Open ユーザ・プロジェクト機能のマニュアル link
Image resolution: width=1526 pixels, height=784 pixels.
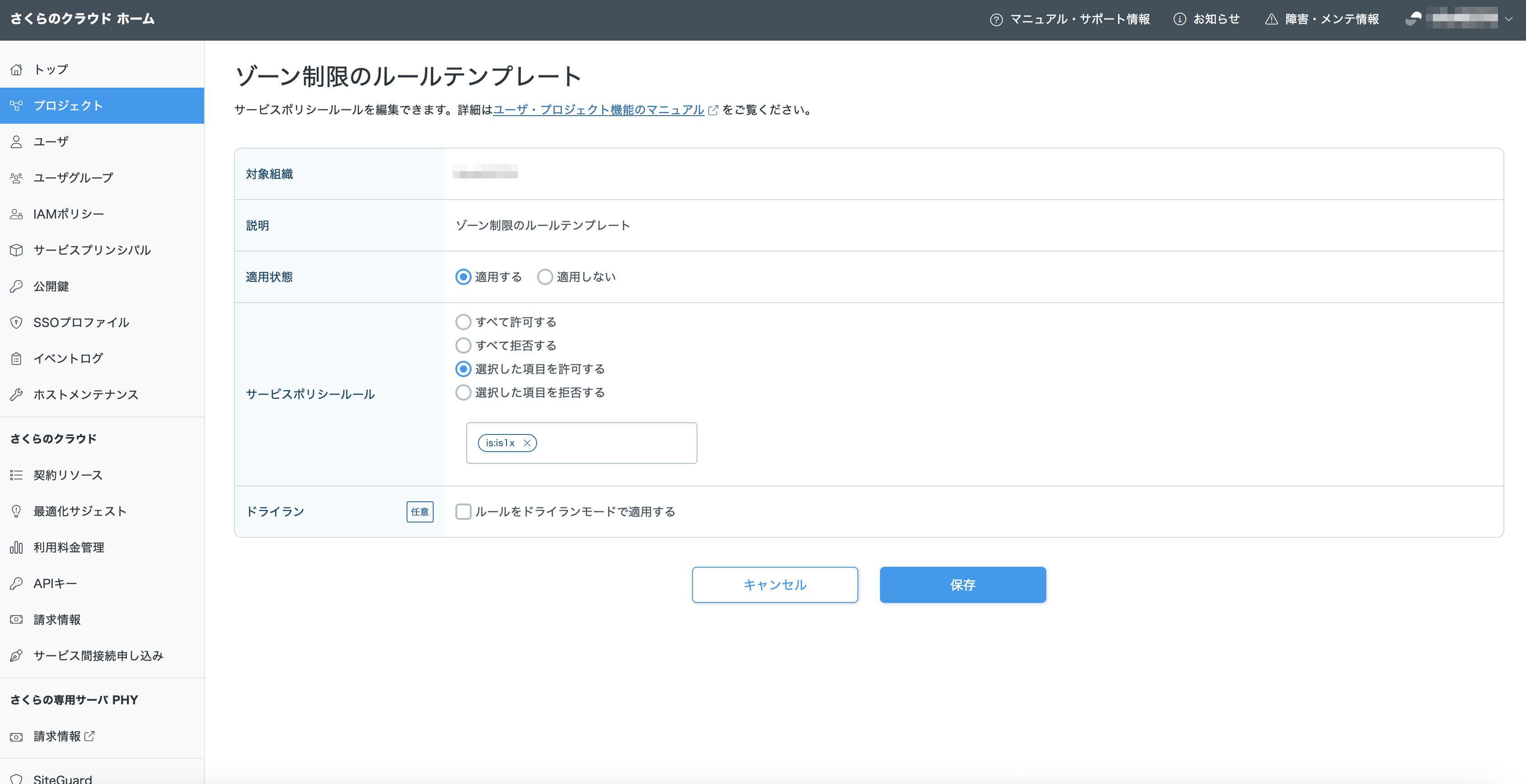[x=598, y=110]
